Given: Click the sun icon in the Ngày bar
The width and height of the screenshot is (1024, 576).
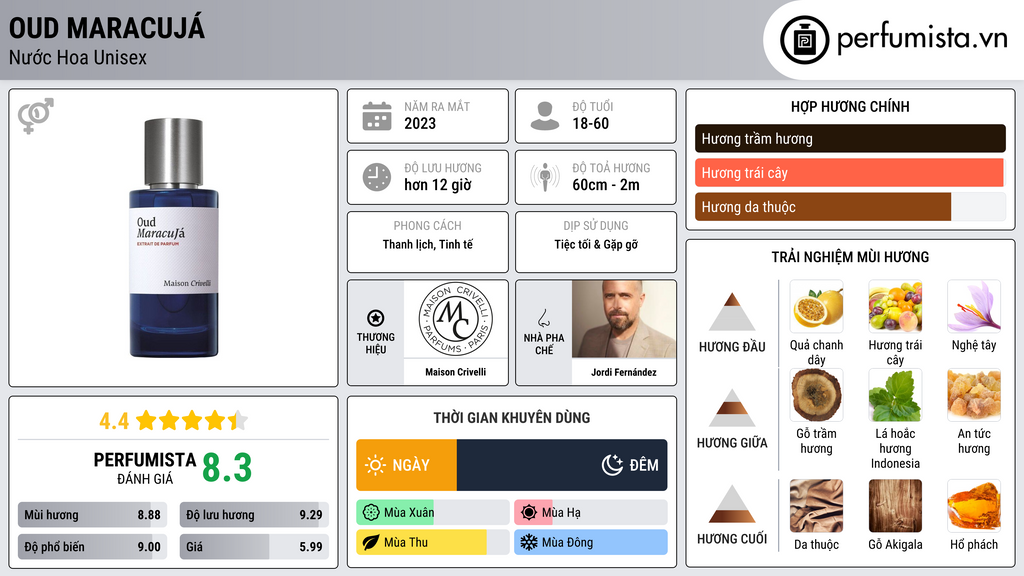Looking at the screenshot, I should pos(376,465).
